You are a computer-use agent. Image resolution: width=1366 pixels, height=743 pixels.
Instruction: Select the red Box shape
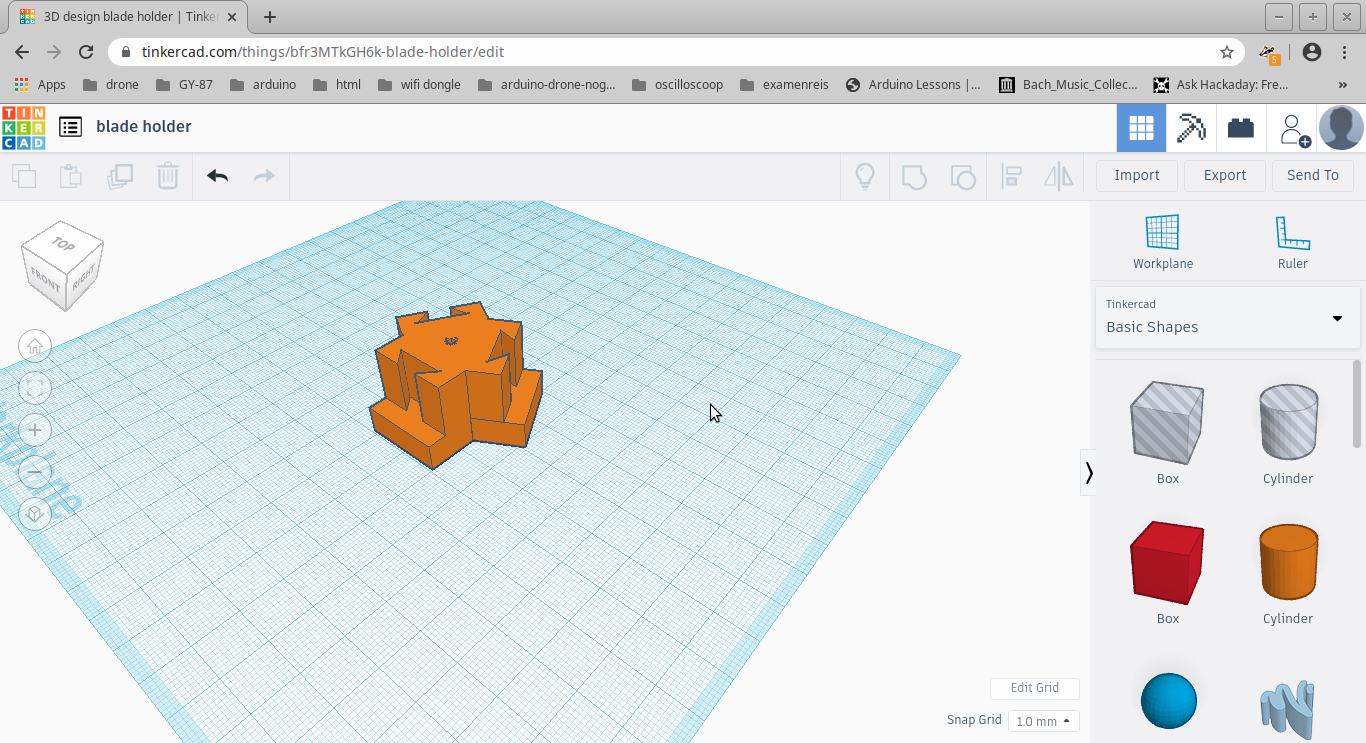[x=1167, y=562]
